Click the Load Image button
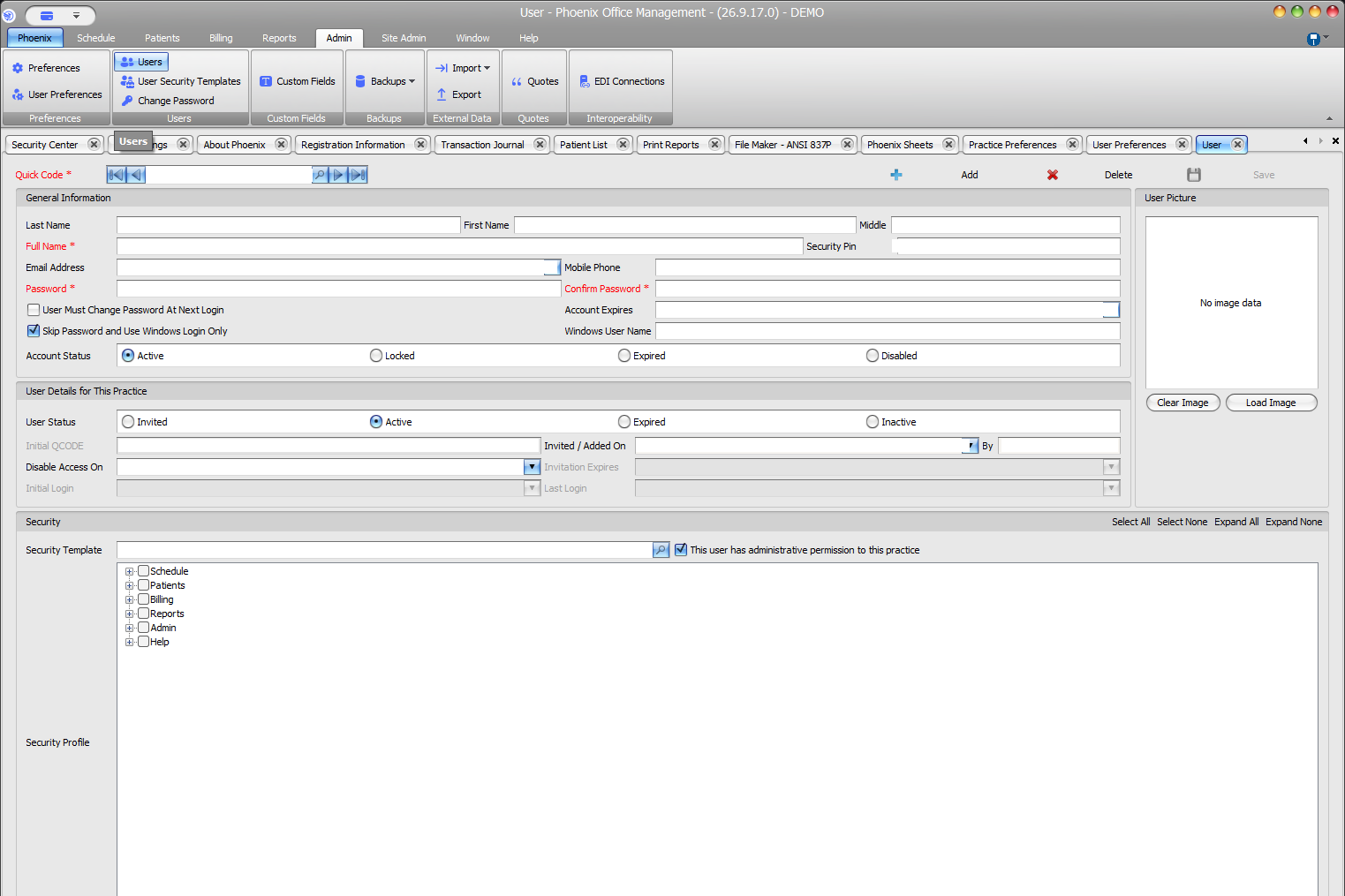The height and width of the screenshot is (896, 1345). (1271, 403)
